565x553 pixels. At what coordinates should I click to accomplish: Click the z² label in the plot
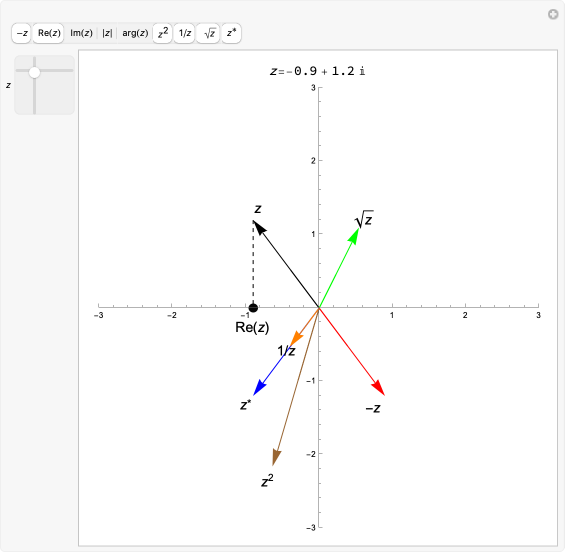(267, 481)
